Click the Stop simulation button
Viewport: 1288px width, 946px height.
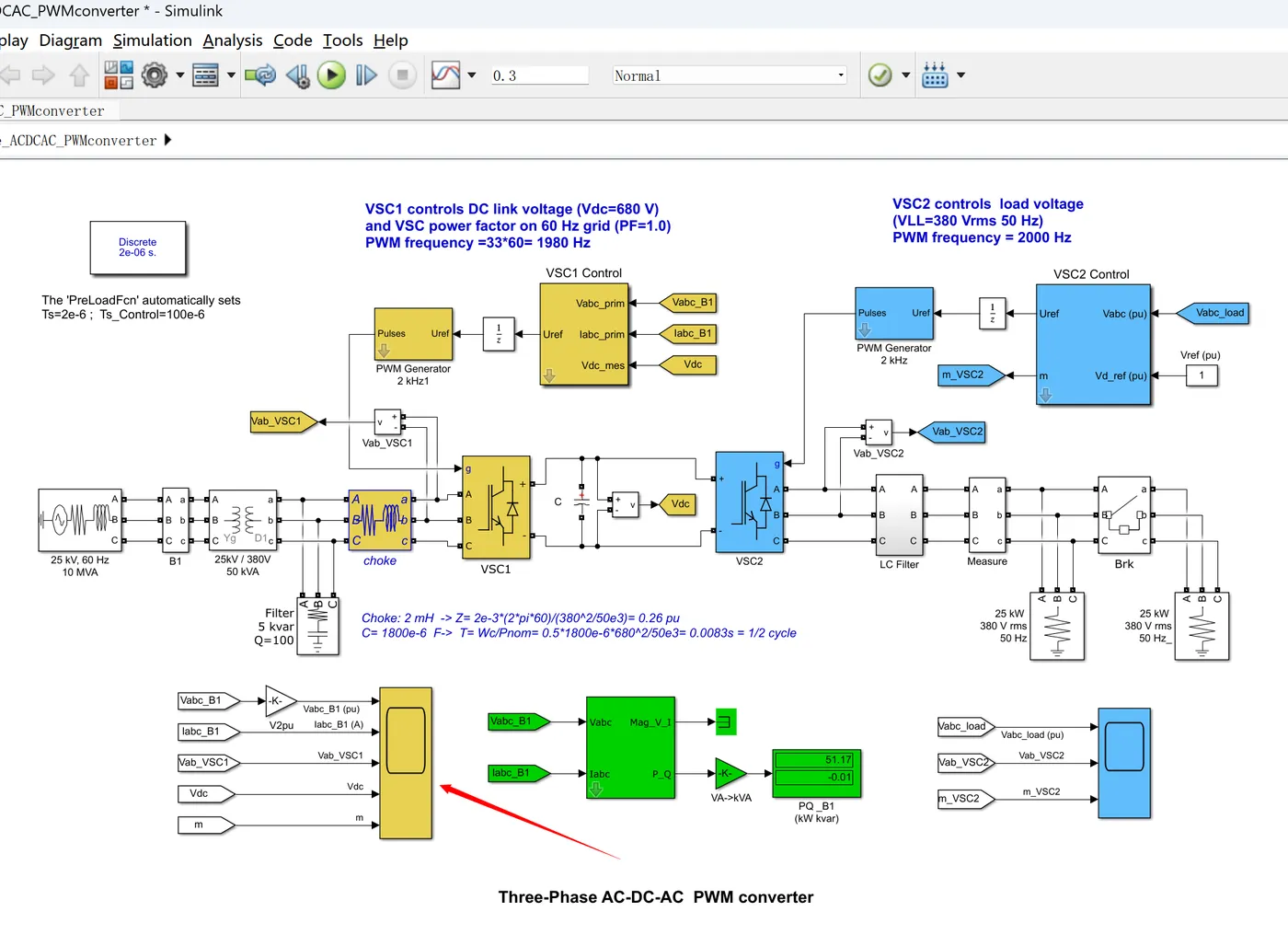402,75
